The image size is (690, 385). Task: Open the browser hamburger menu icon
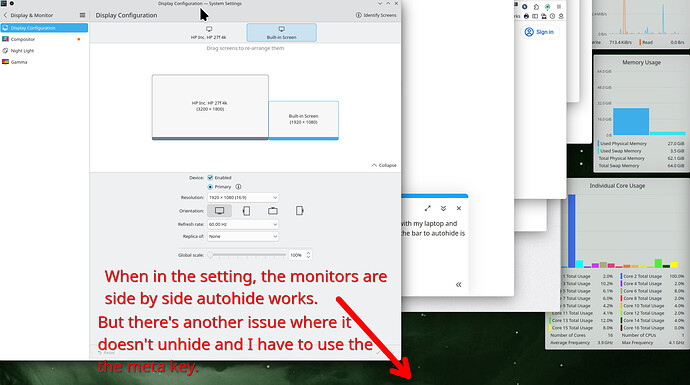coord(559,7)
